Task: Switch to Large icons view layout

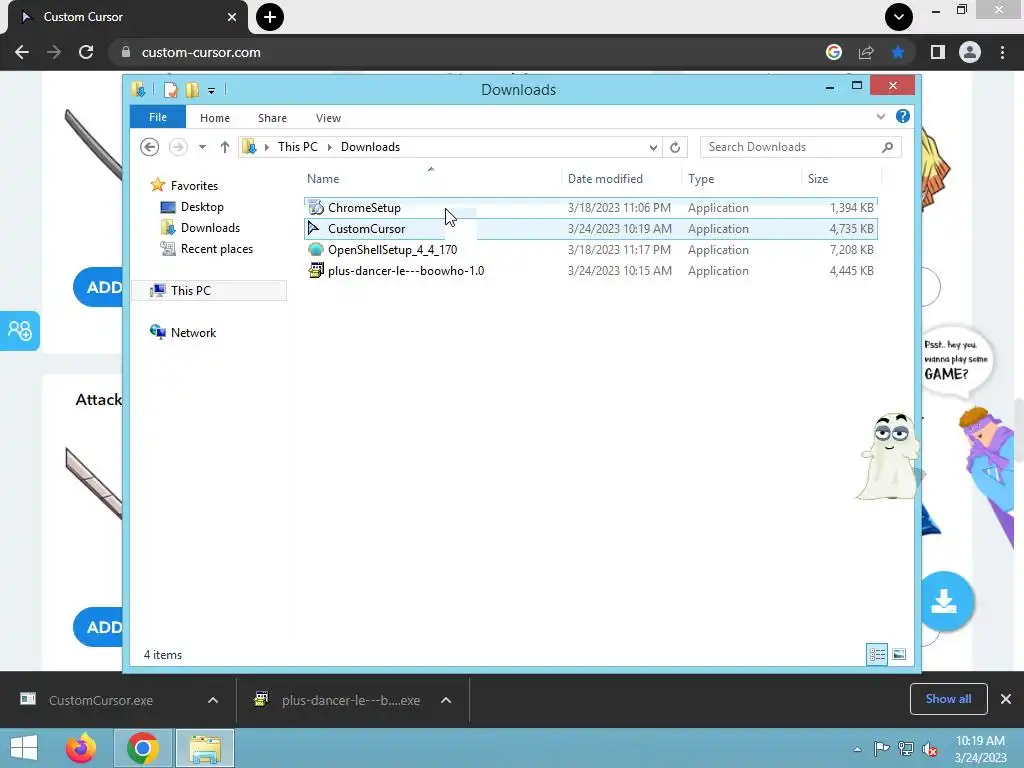Action: pyautogui.click(x=899, y=654)
